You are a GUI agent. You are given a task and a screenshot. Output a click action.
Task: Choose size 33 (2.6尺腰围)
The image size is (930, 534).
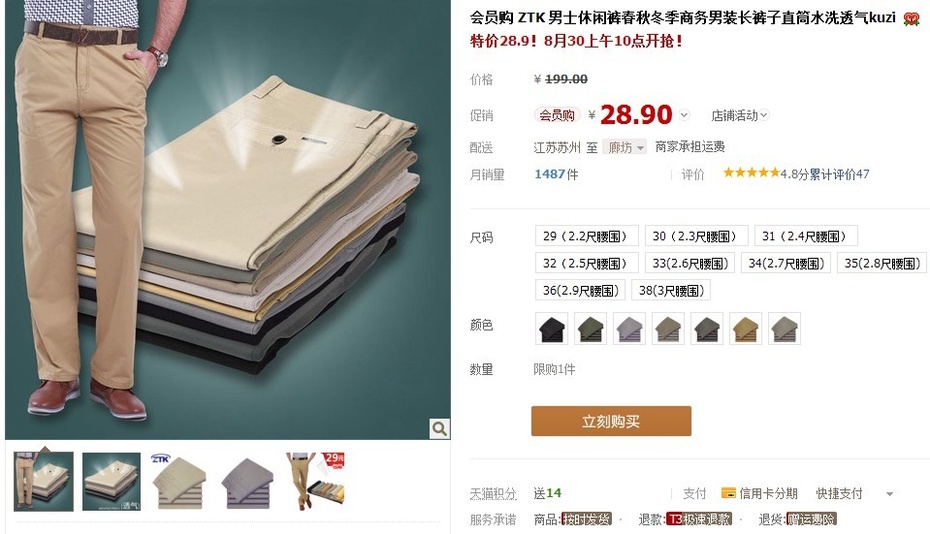tap(690, 263)
